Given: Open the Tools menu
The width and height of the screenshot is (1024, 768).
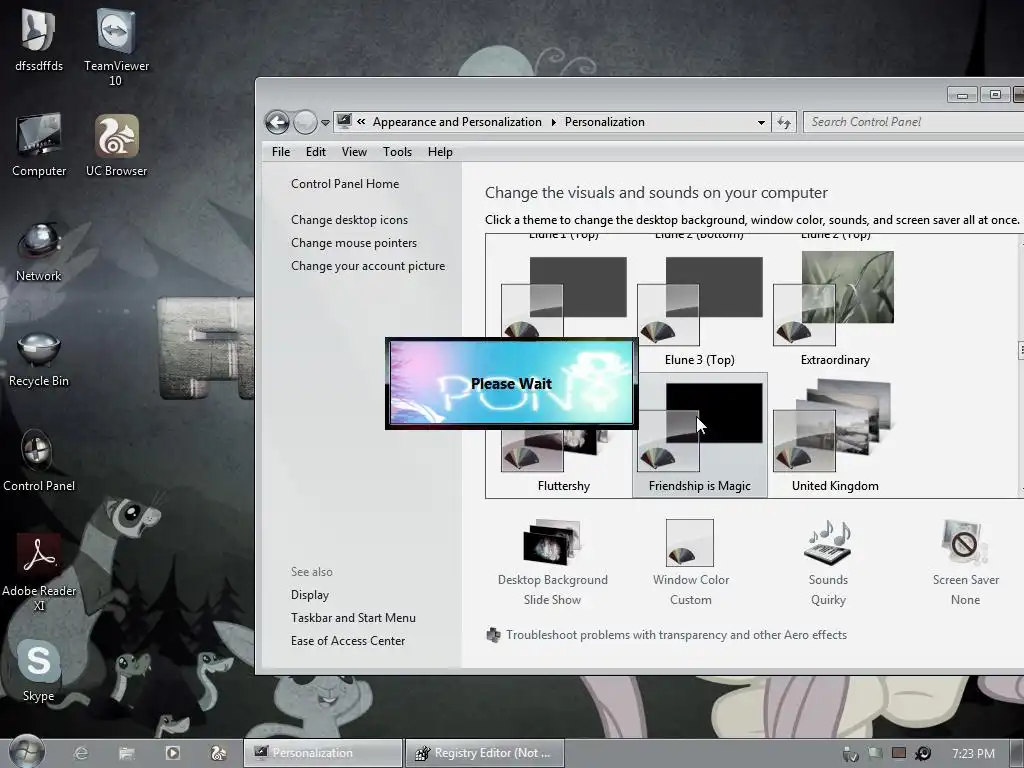Looking at the screenshot, I should (x=397, y=152).
